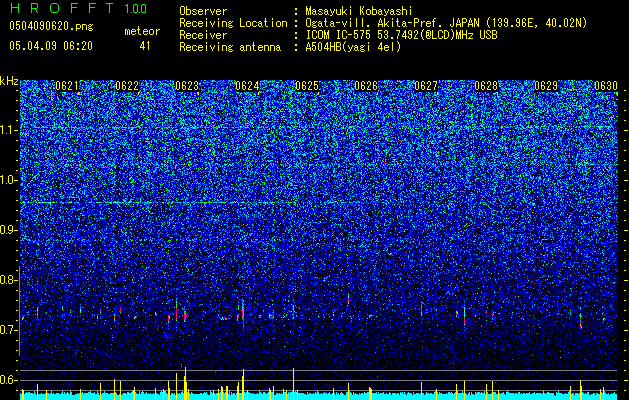Click the date stamp 05.04.09 06:20
This screenshot has width=629, height=400.
coord(51,46)
